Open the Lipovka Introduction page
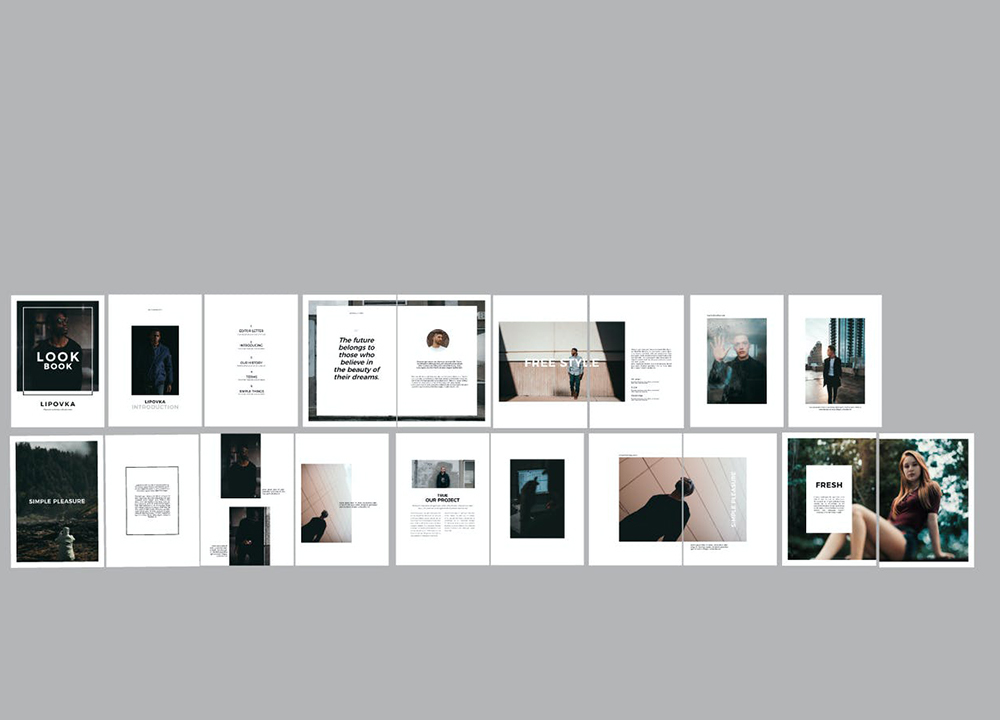Image resolution: width=1000 pixels, height=720 pixels. (155, 360)
